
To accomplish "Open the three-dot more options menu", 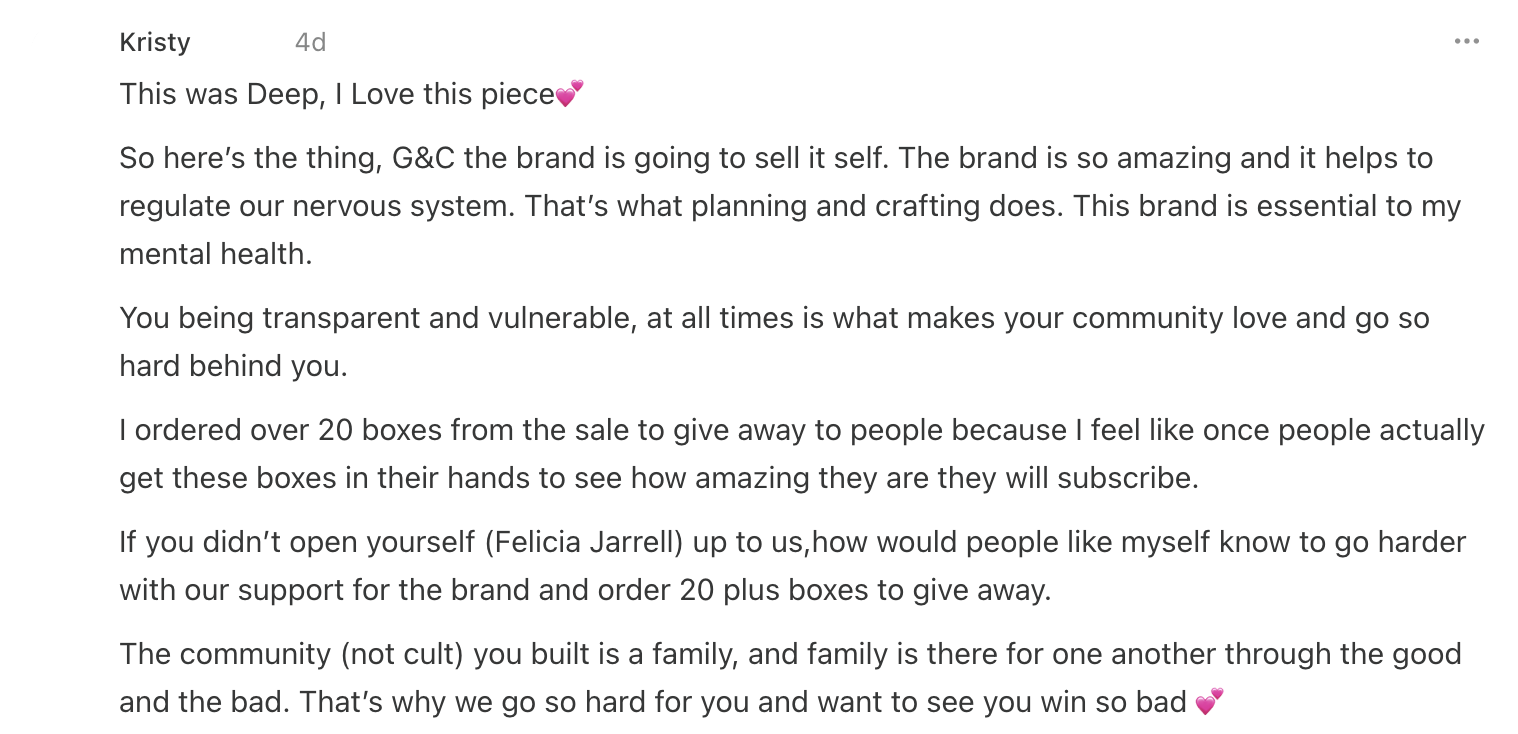I will point(1466,42).
